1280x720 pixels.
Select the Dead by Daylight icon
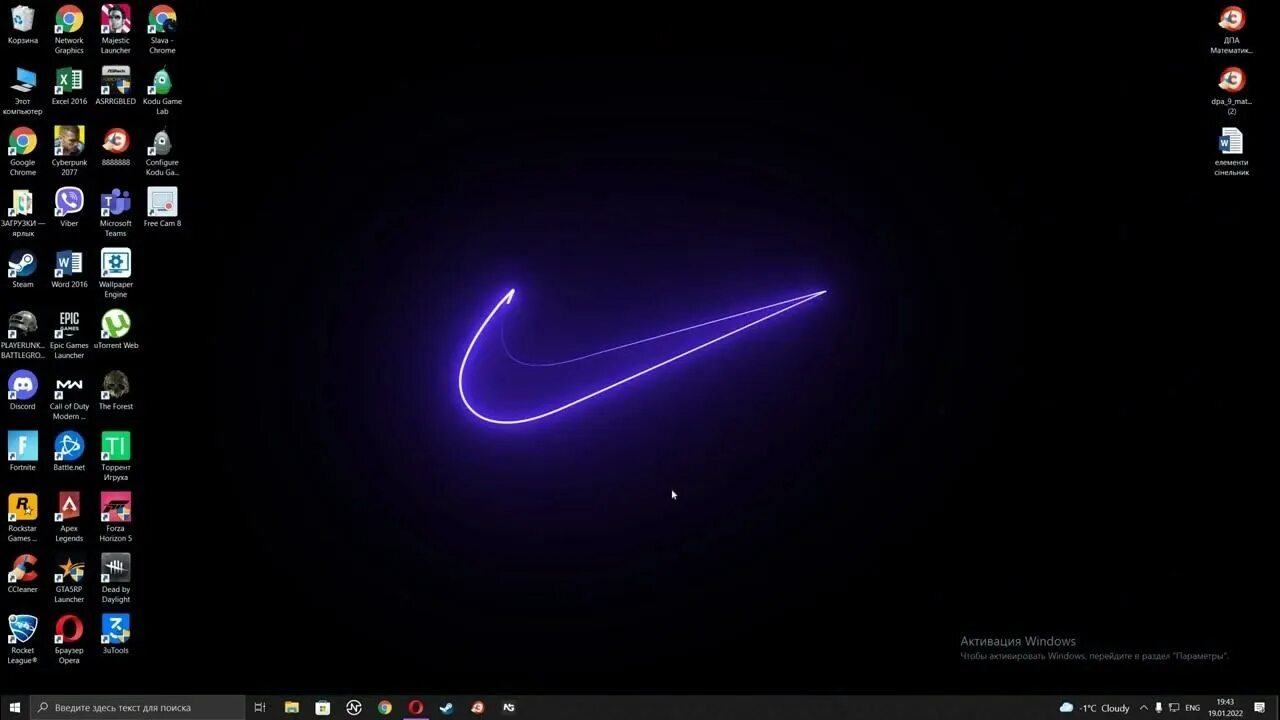pyautogui.click(x=116, y=579)
